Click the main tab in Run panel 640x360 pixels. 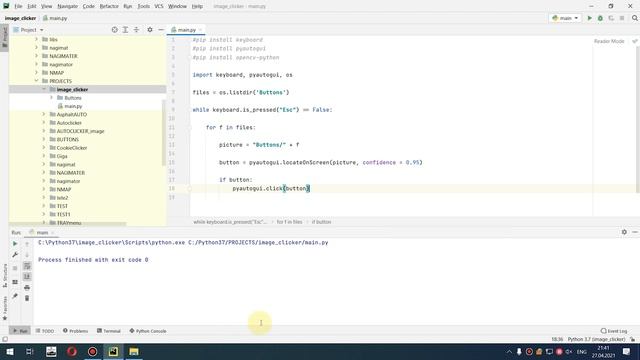[42, 232]
